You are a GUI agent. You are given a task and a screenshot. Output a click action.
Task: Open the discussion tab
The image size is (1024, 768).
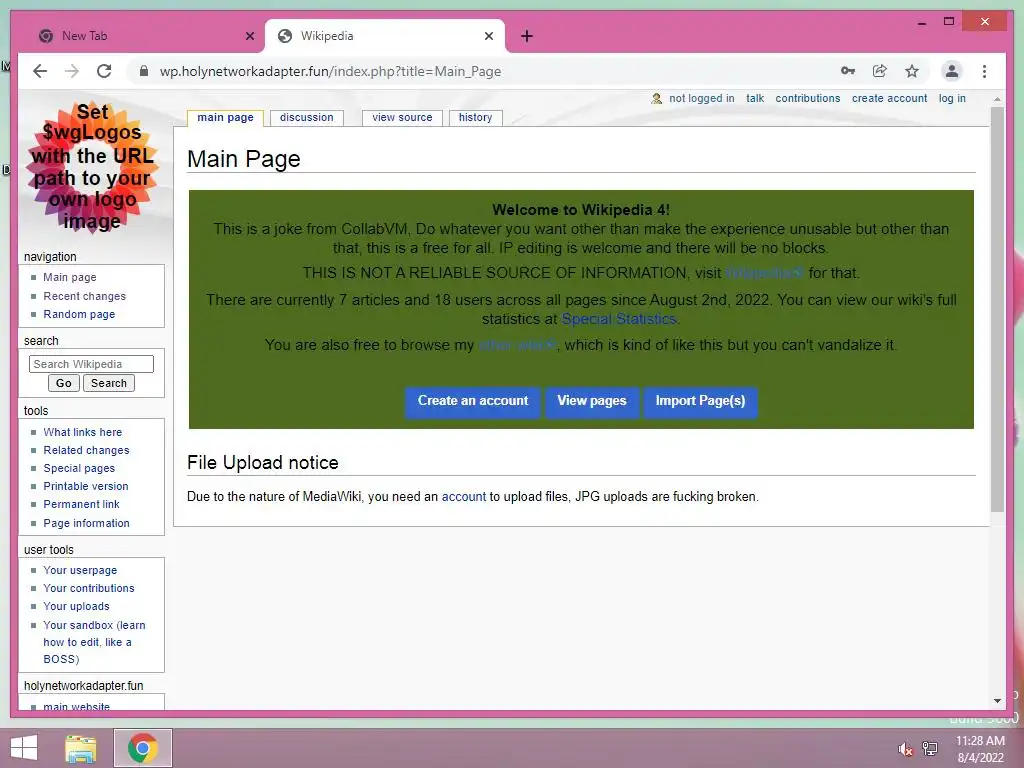coord(306,118)
